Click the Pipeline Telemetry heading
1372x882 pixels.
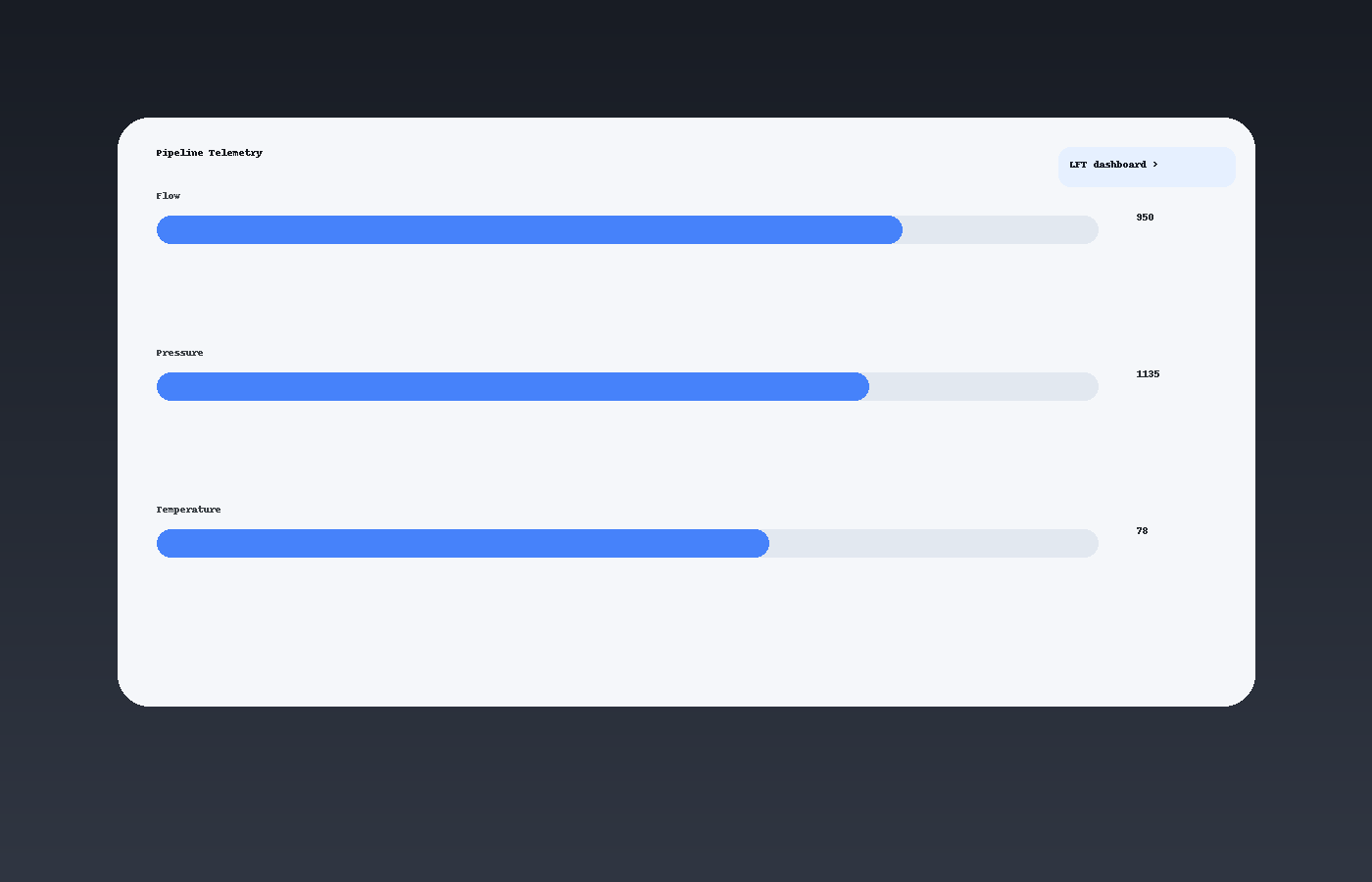[209, 153]
